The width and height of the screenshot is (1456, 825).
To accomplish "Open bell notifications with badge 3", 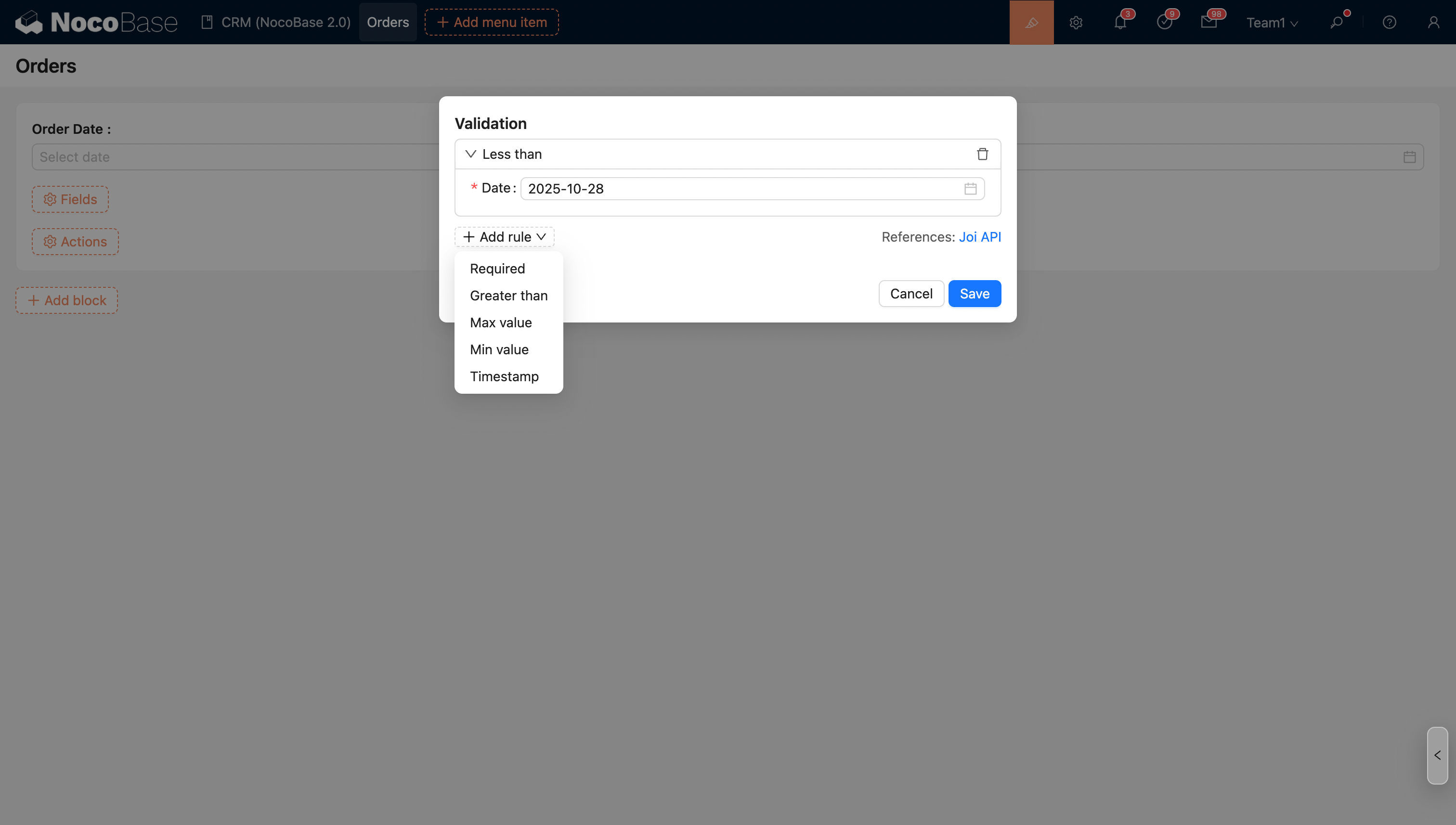I will click(1120, 23).
